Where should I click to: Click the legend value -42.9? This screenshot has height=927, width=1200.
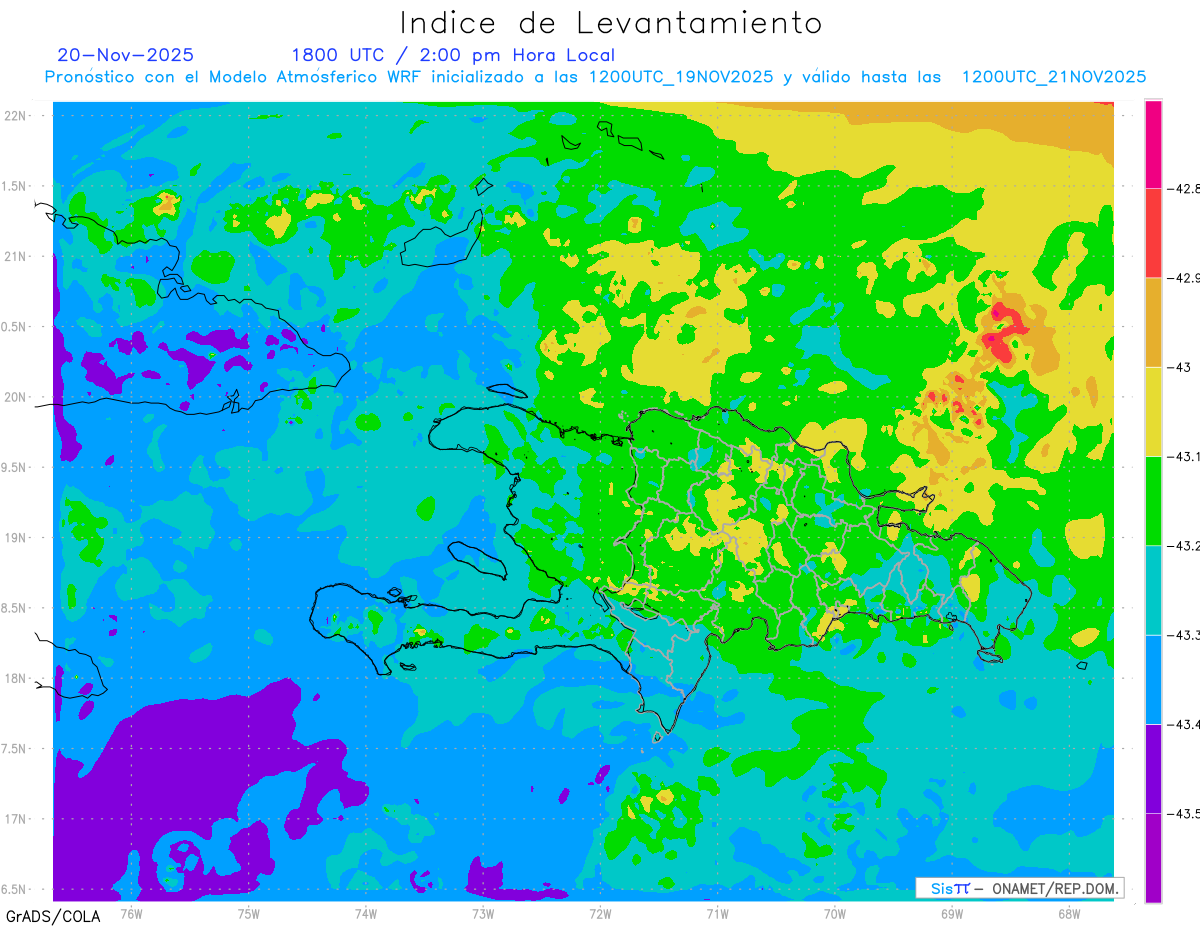click(1185, 278)
